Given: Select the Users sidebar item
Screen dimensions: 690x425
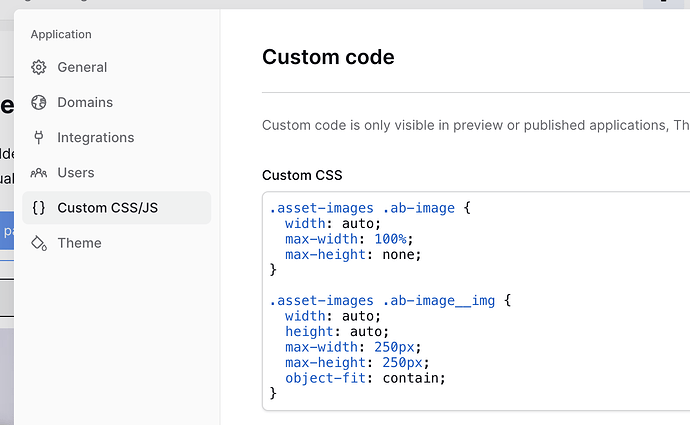Looking at the screenshot, I should (x=117, y=173).
